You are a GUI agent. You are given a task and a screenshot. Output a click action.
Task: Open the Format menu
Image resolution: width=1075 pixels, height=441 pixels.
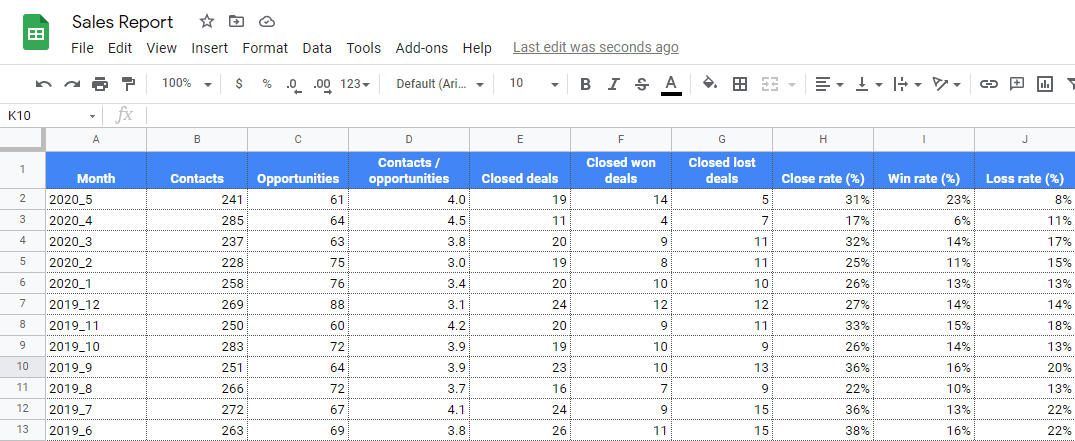(265, 48)
